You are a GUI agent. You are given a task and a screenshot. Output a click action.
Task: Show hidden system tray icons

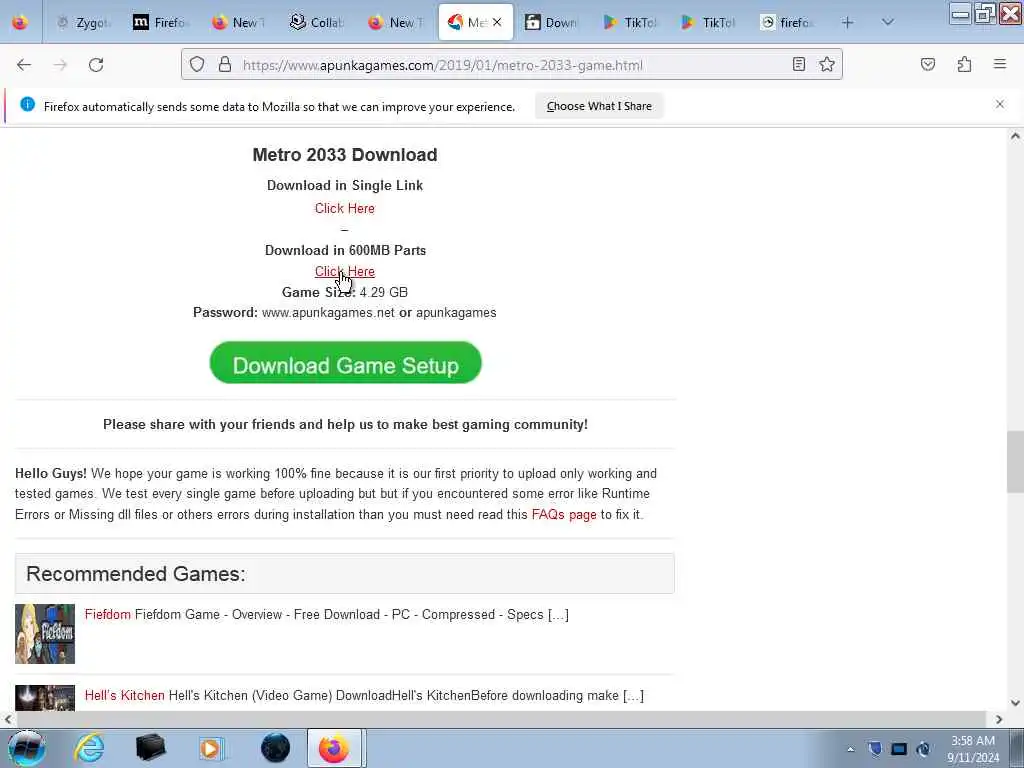(850, 749)
